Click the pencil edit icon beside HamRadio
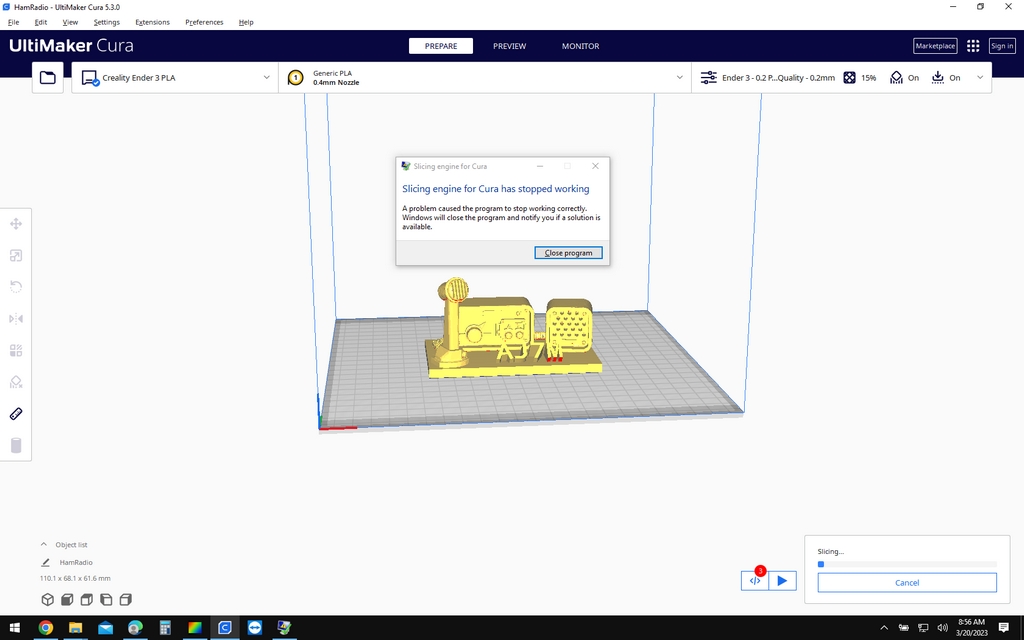The image size is (1024, 640). 45,562
